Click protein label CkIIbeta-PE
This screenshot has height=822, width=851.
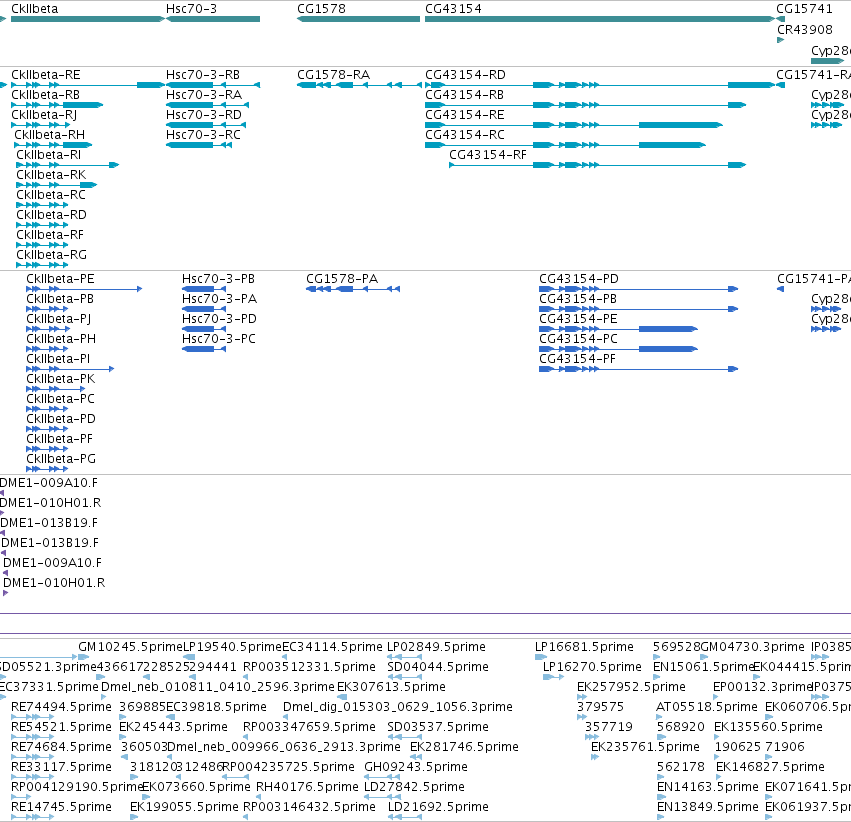point(60,279)
